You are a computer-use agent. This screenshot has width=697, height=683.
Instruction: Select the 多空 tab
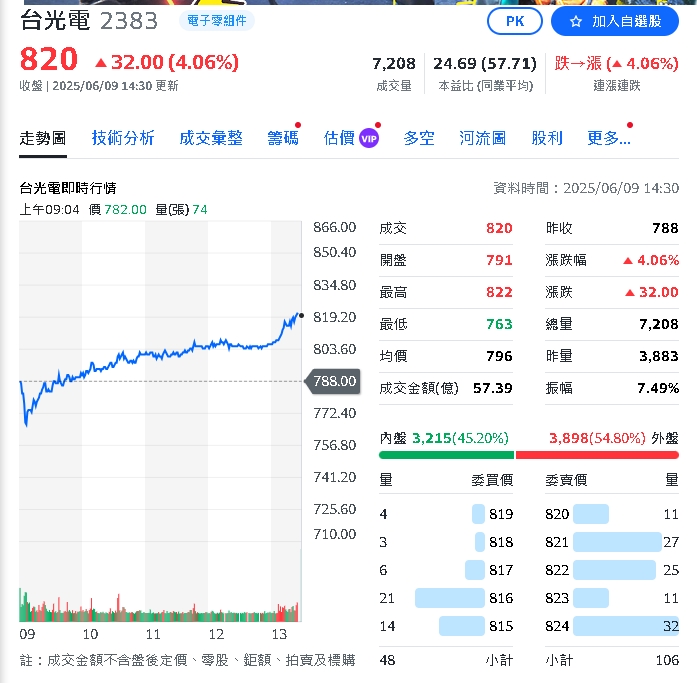pyautogui.click(x=419, y=138)
